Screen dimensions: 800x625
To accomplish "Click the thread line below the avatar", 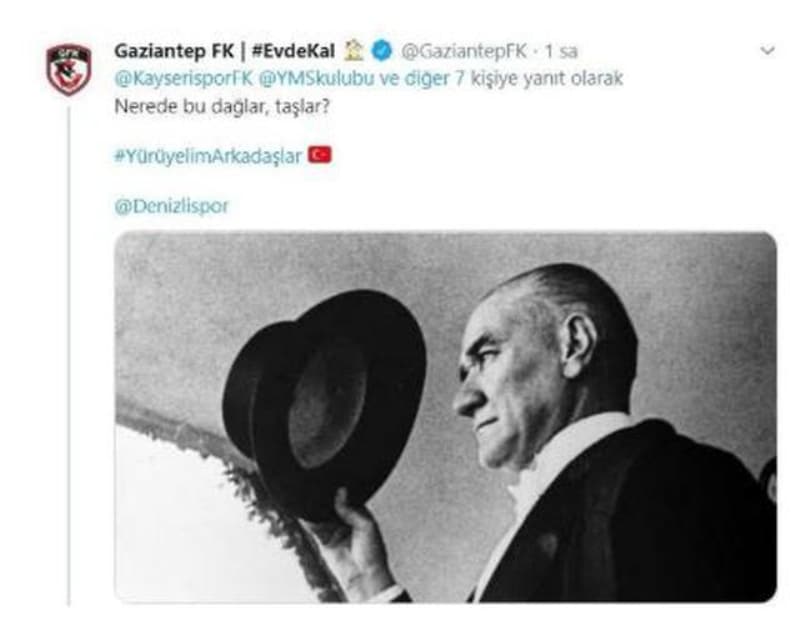I will [x=69, y=356].
